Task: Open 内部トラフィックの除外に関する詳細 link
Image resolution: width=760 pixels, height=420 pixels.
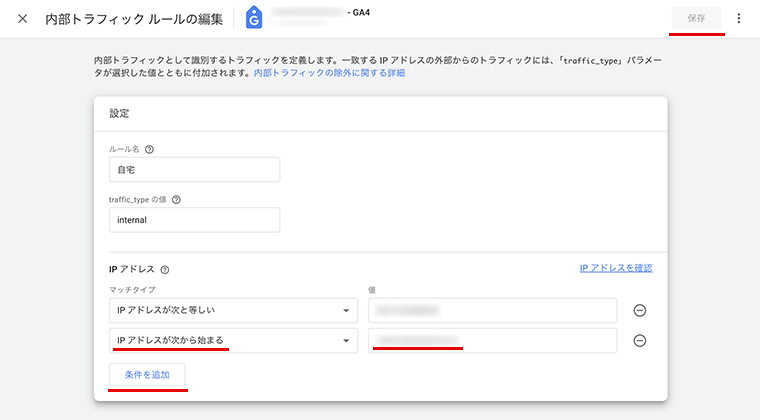Action: (x=330, y=73)
